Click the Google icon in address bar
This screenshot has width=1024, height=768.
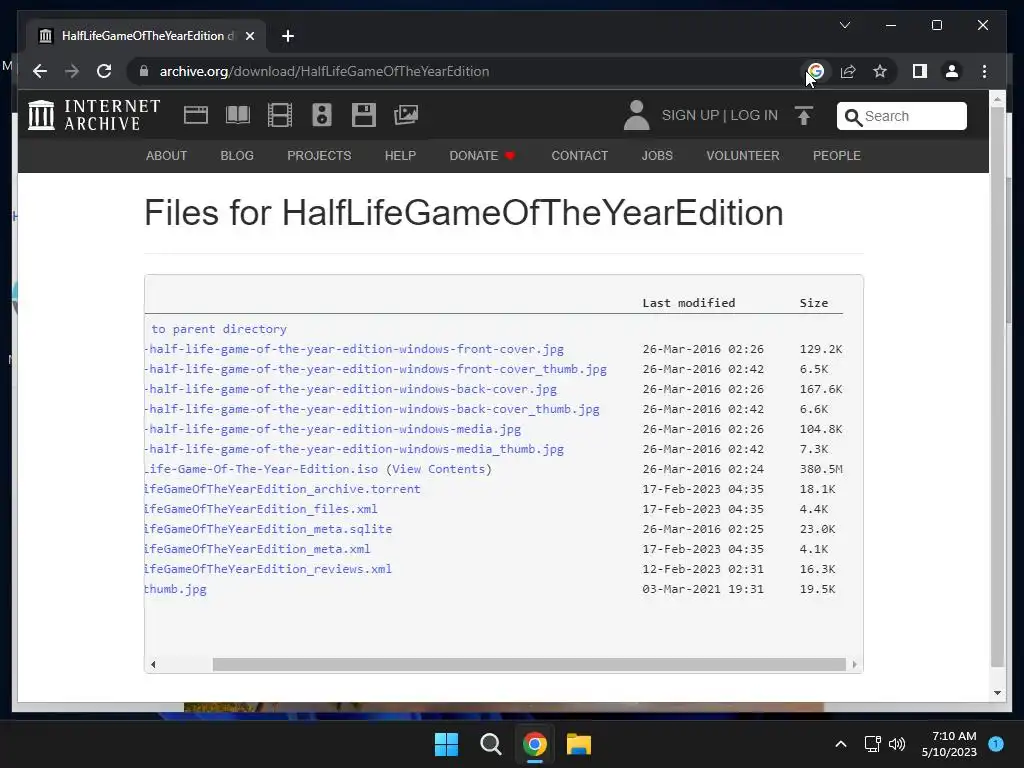click(x=816, y=71)
